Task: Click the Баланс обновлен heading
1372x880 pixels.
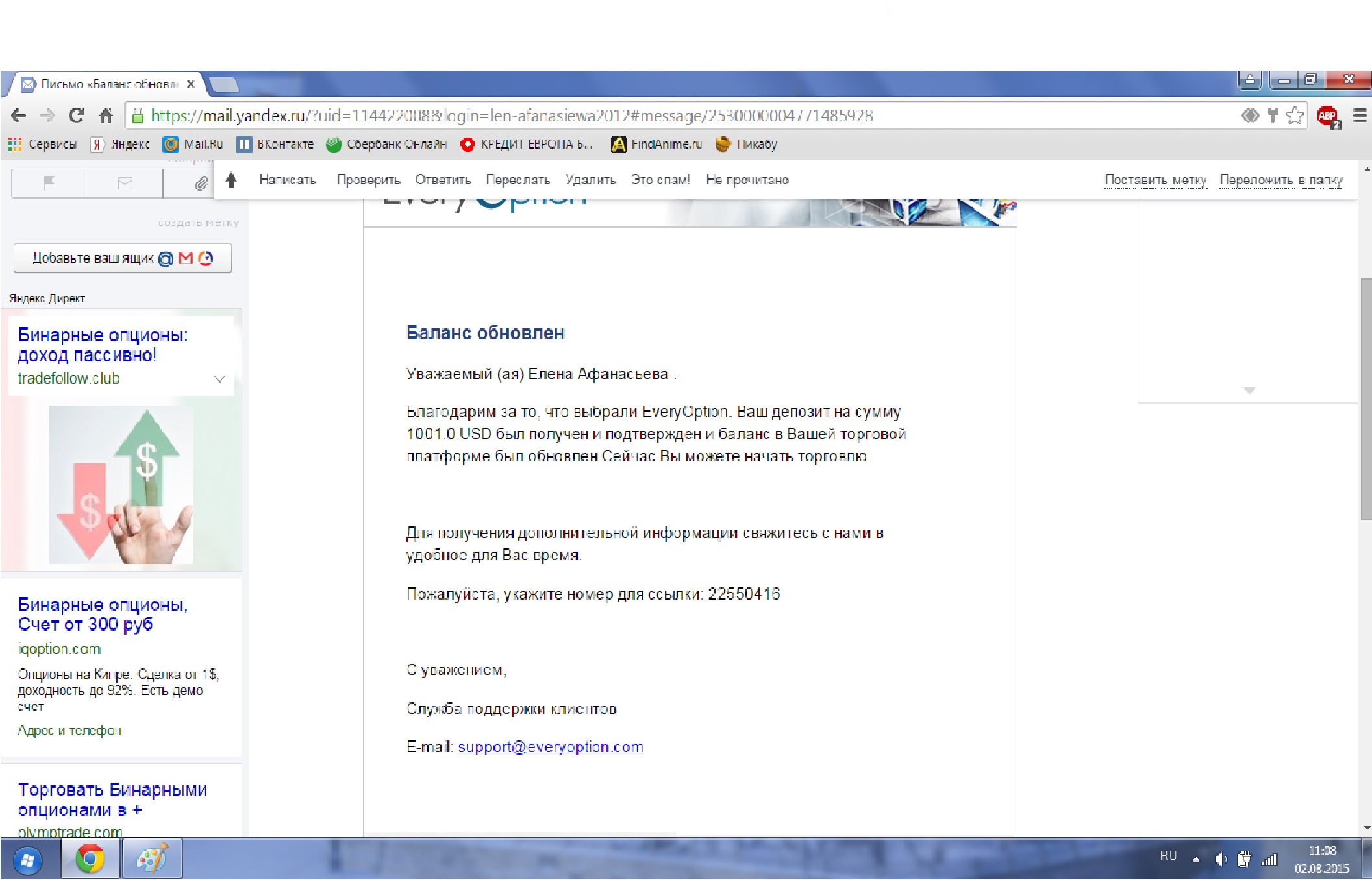Action: point(485,333)
